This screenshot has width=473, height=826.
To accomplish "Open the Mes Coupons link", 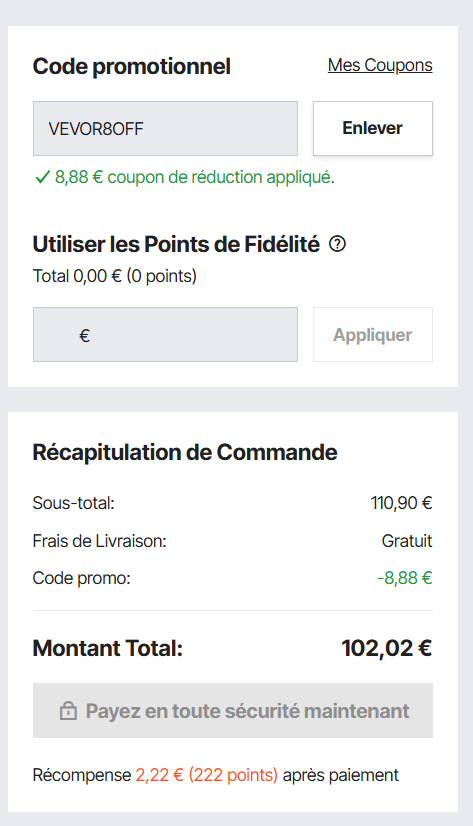I will click(380, 65).
